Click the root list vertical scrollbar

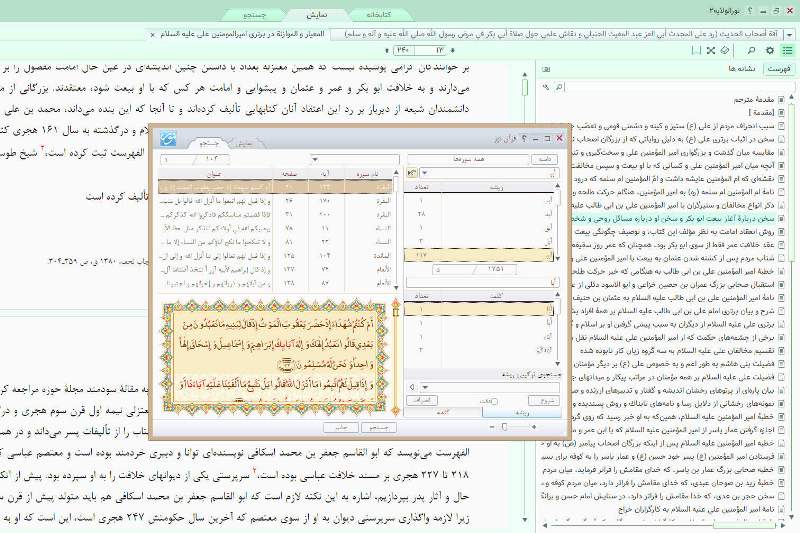pyautogui.click(x=558, y=222)
